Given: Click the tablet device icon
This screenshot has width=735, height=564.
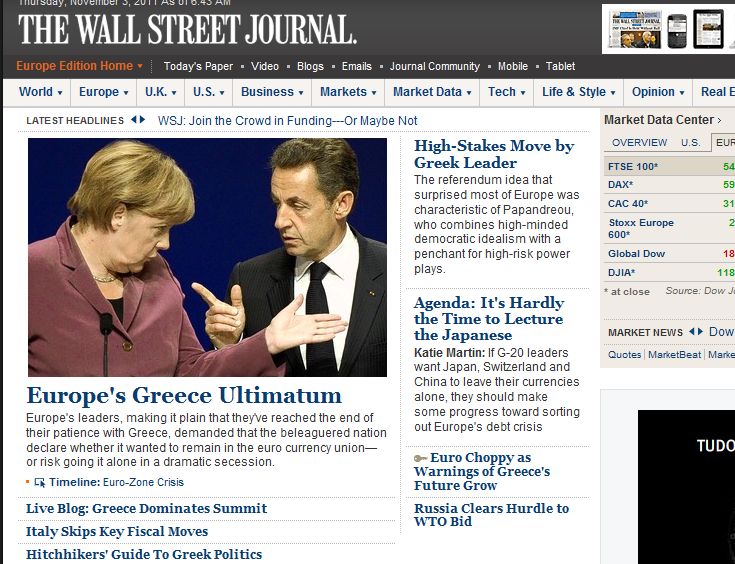Looking at the screenshot, I should point(708,29).
